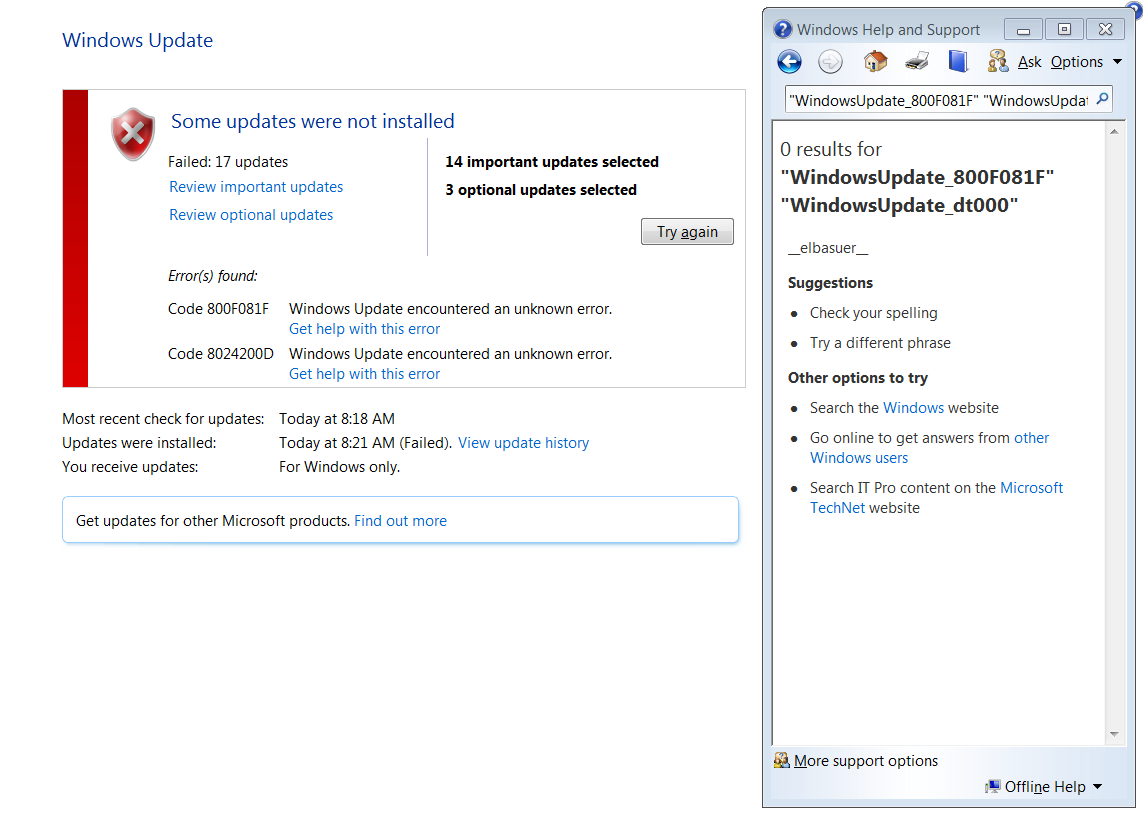Click '14 important updates selected' text

point(552,162)
